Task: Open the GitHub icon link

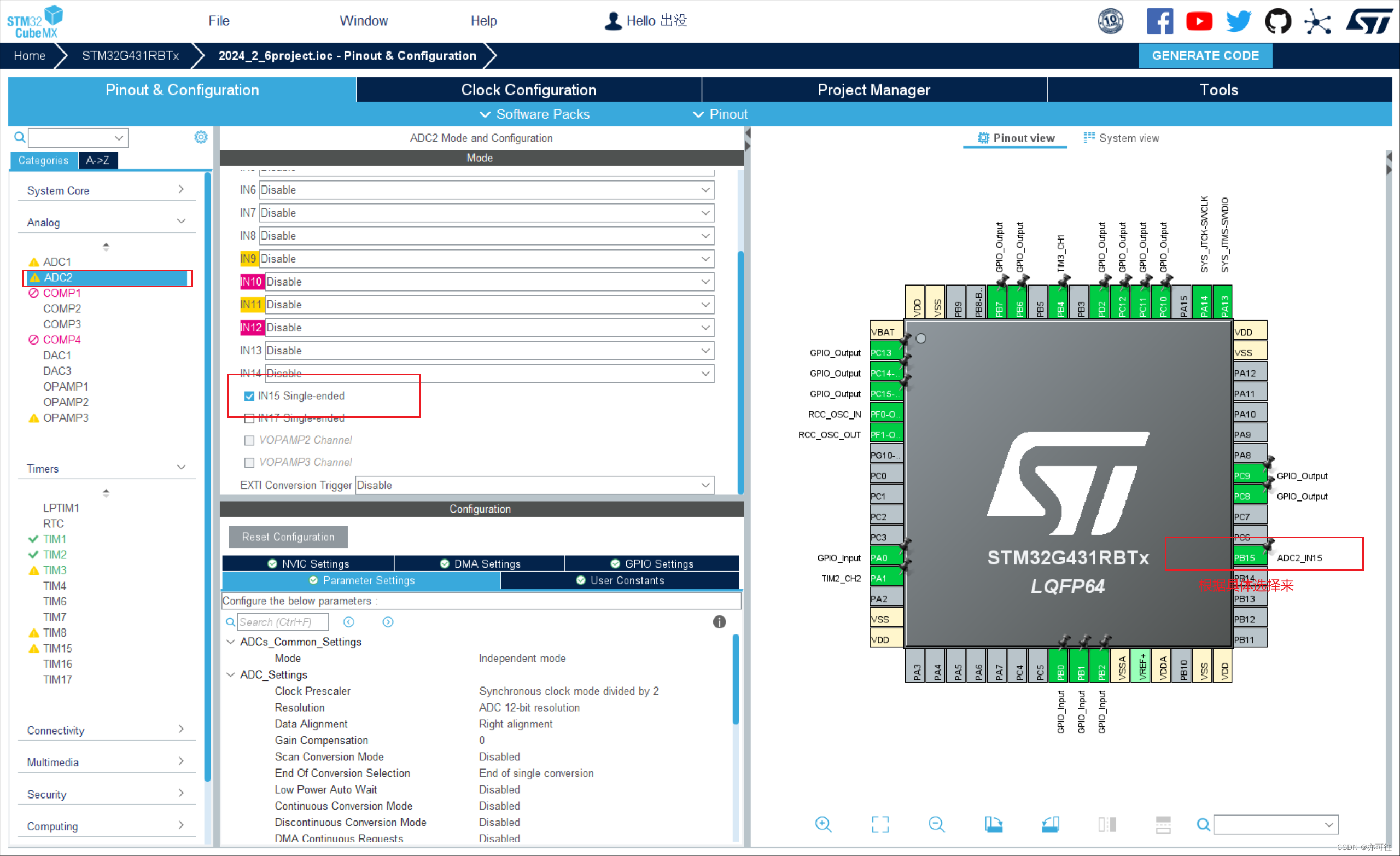Action: (x=1277, y=21)
